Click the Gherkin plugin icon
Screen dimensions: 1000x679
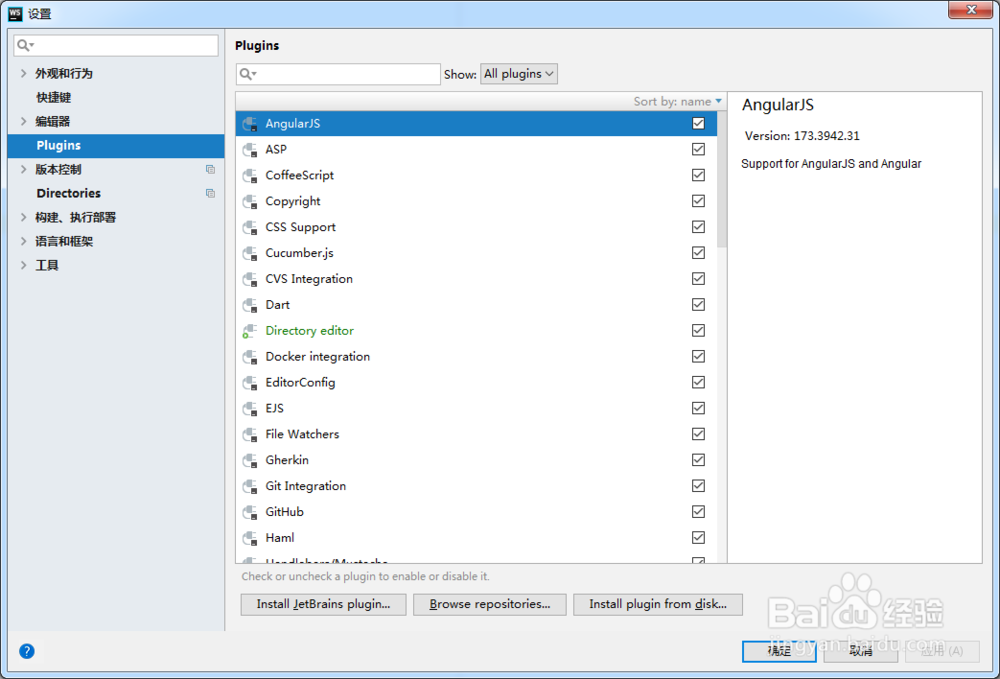click(250, 460)
